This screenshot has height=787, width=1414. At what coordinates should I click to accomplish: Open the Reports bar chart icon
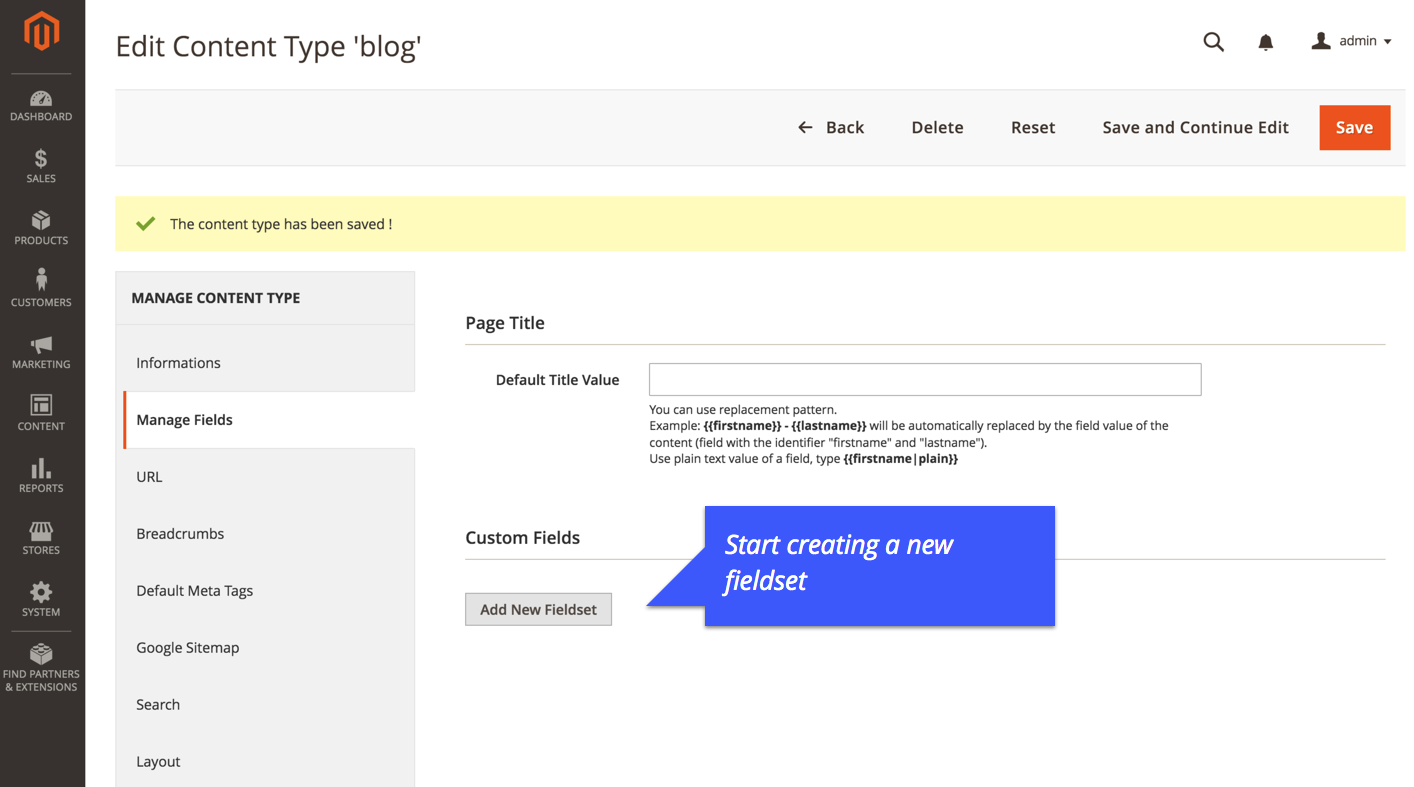pos(41,468)
